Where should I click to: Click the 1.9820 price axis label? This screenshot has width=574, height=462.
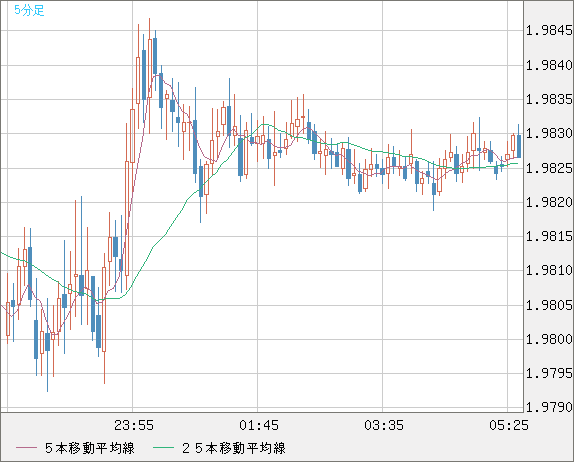tap(549, 202)
